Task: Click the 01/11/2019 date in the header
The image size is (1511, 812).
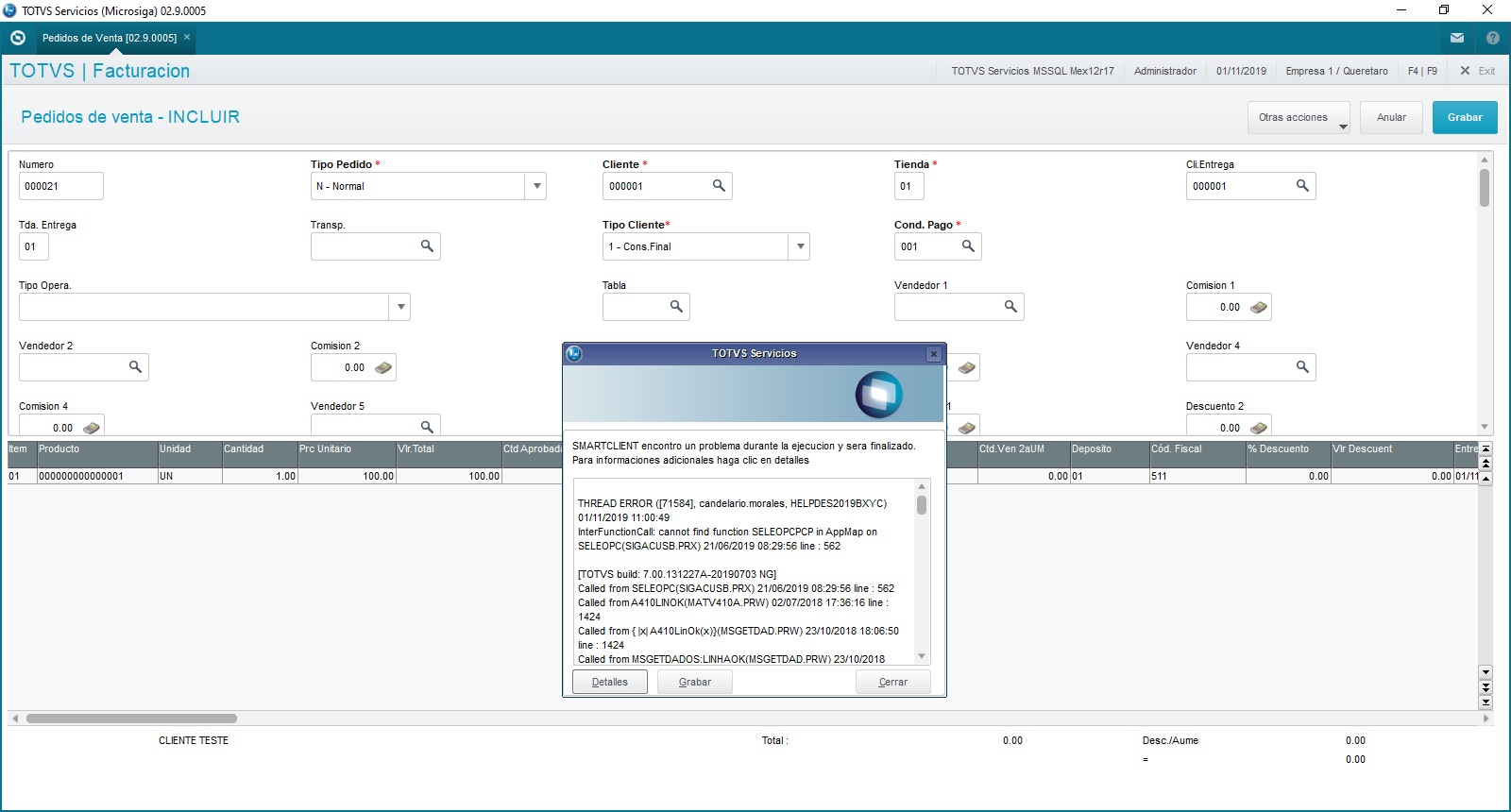Action: [x=1241, y=71]
